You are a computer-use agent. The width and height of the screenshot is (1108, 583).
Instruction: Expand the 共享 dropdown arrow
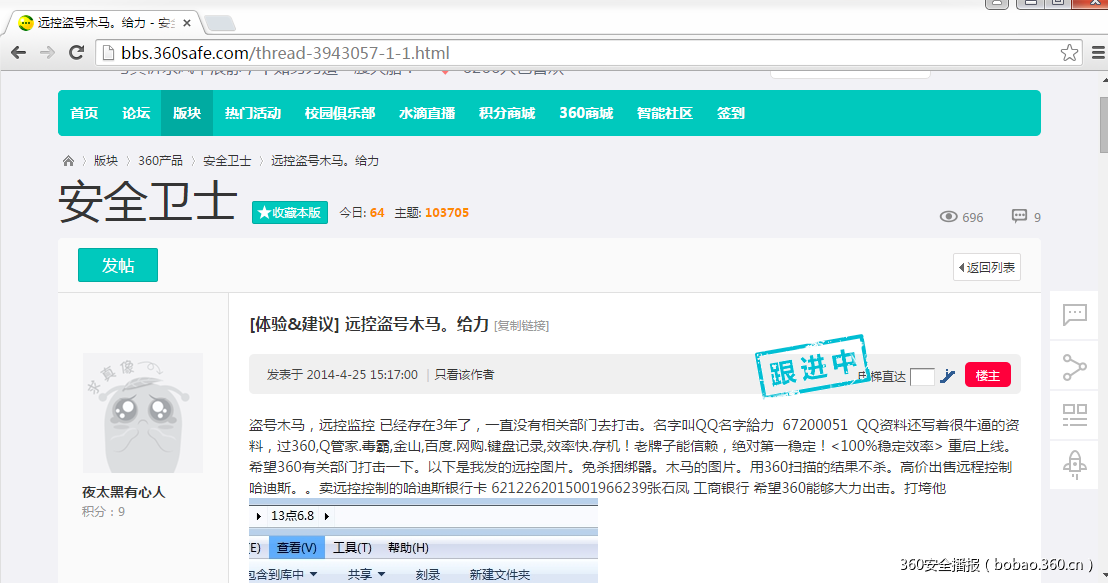[381, 574]
